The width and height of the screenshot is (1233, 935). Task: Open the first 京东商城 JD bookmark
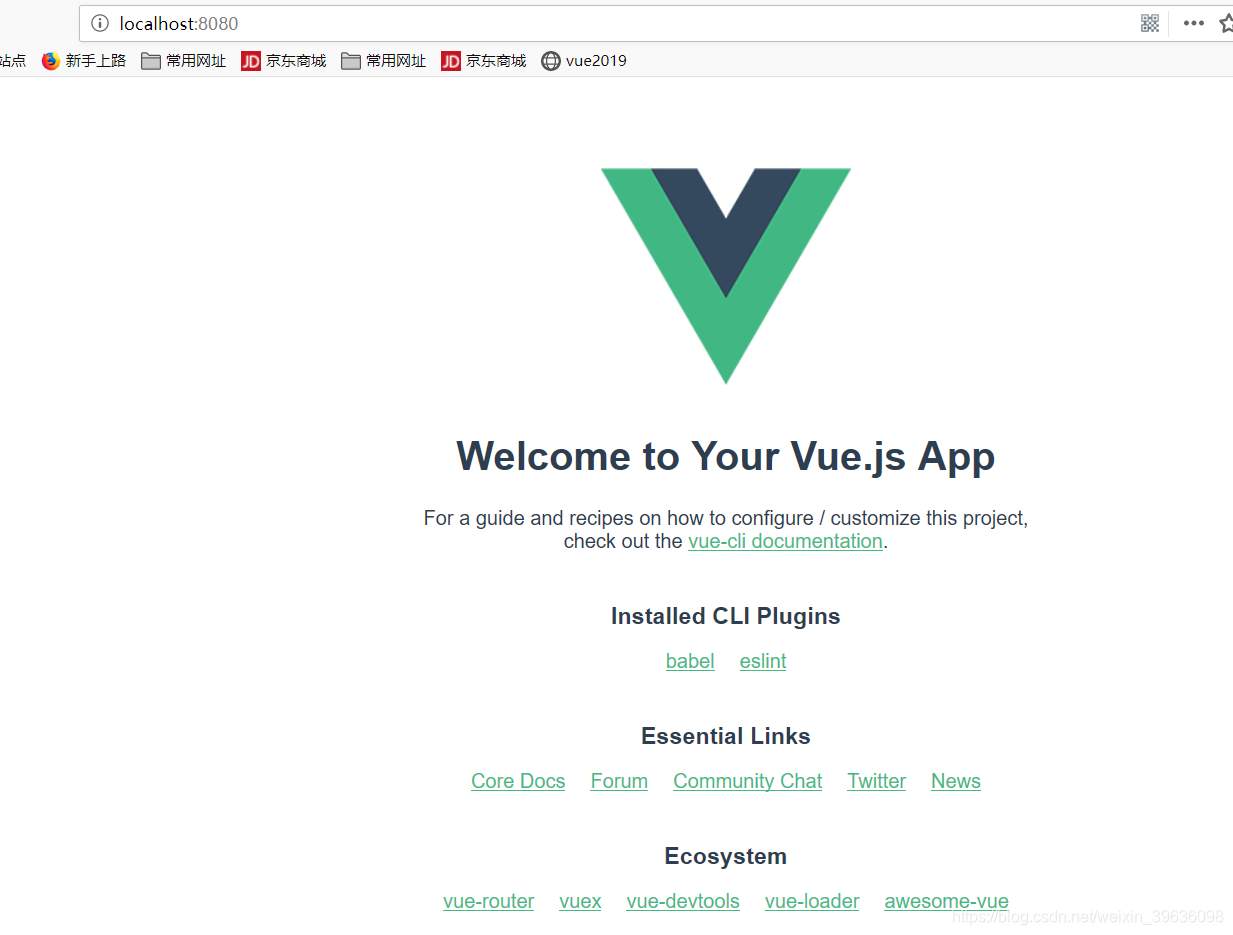coord(284,61)
